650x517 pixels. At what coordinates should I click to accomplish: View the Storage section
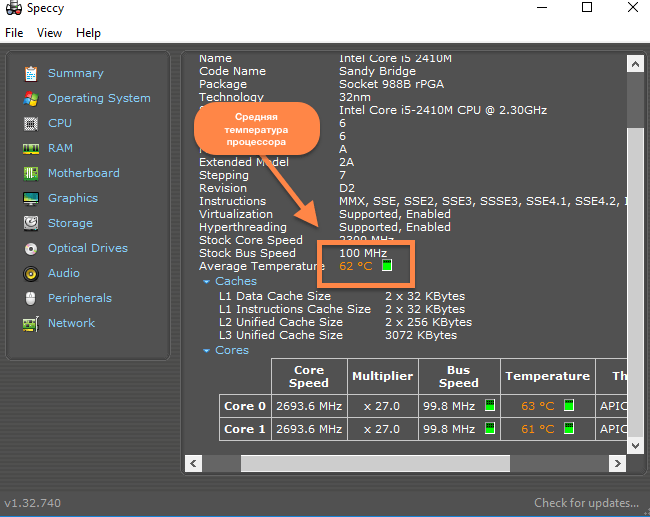(x=70, y=223)
